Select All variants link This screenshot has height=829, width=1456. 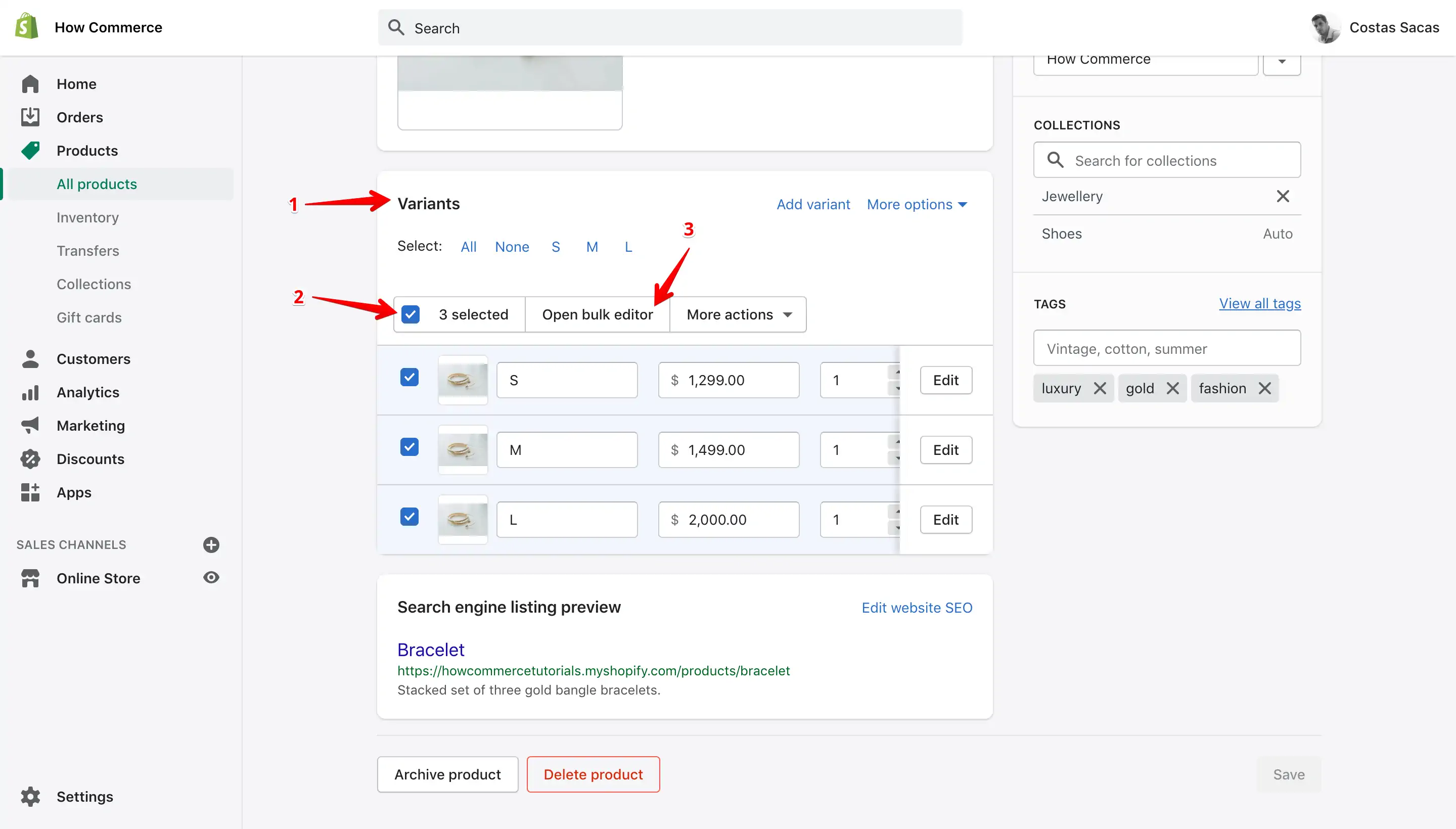point(469,247)
